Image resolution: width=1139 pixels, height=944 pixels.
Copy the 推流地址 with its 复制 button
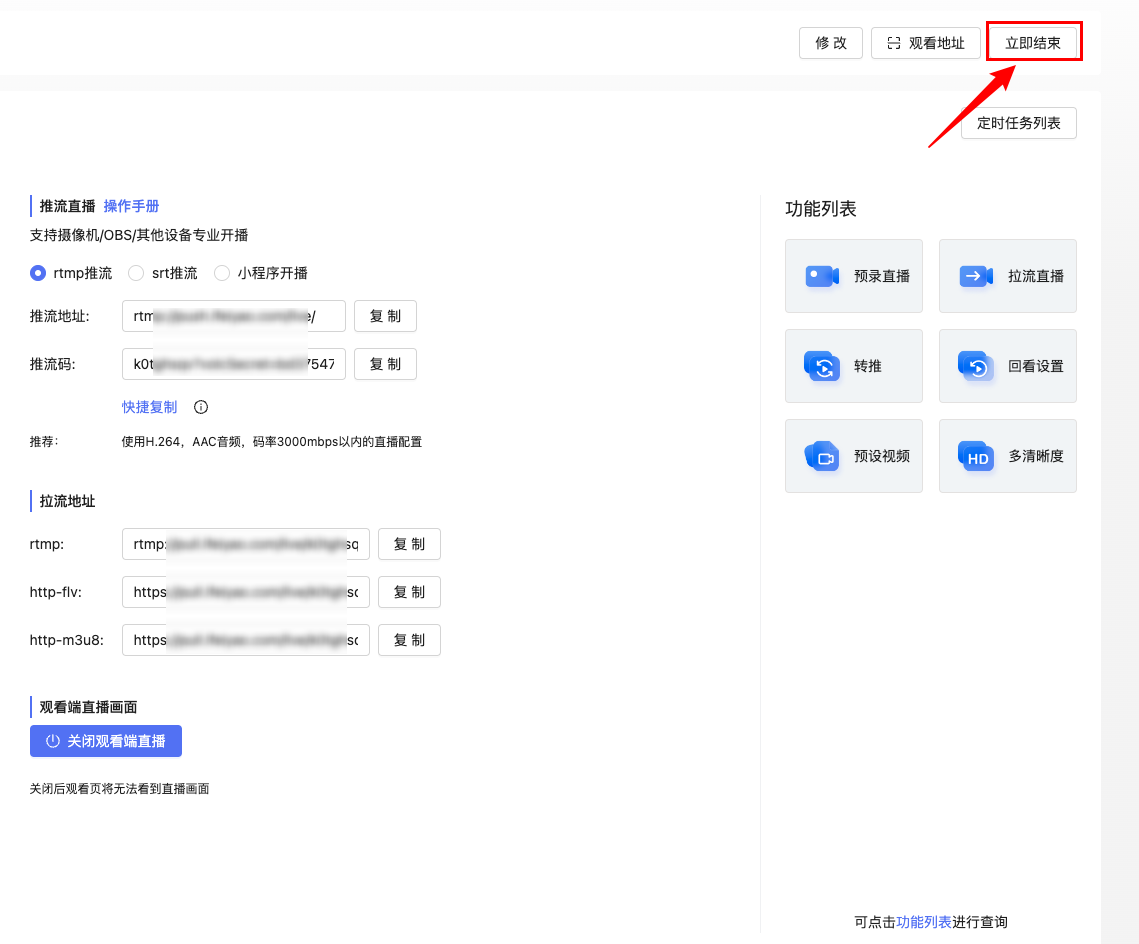click(385, 316)
